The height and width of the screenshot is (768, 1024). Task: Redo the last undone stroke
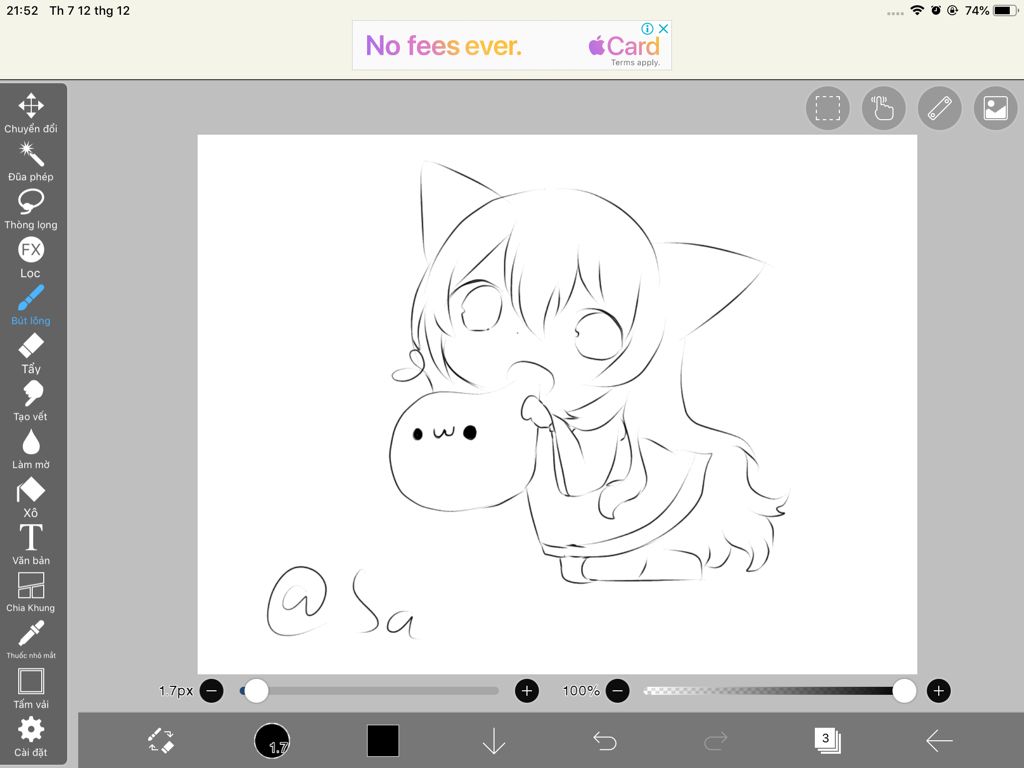click(x=716, y=741)
